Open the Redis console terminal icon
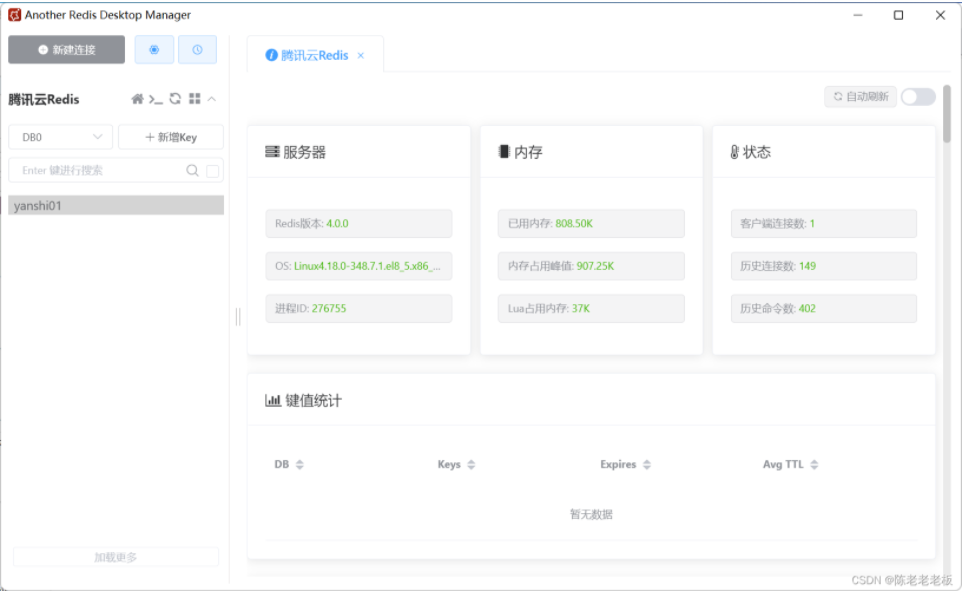This screenshot has width=967, height=615. pos(156,99)
